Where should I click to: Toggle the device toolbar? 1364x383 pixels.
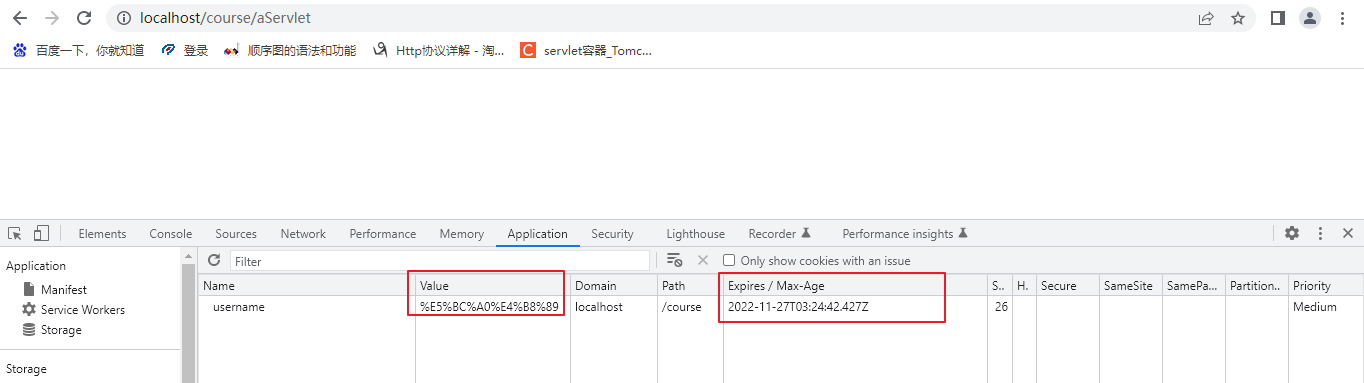tap(41, 233)
